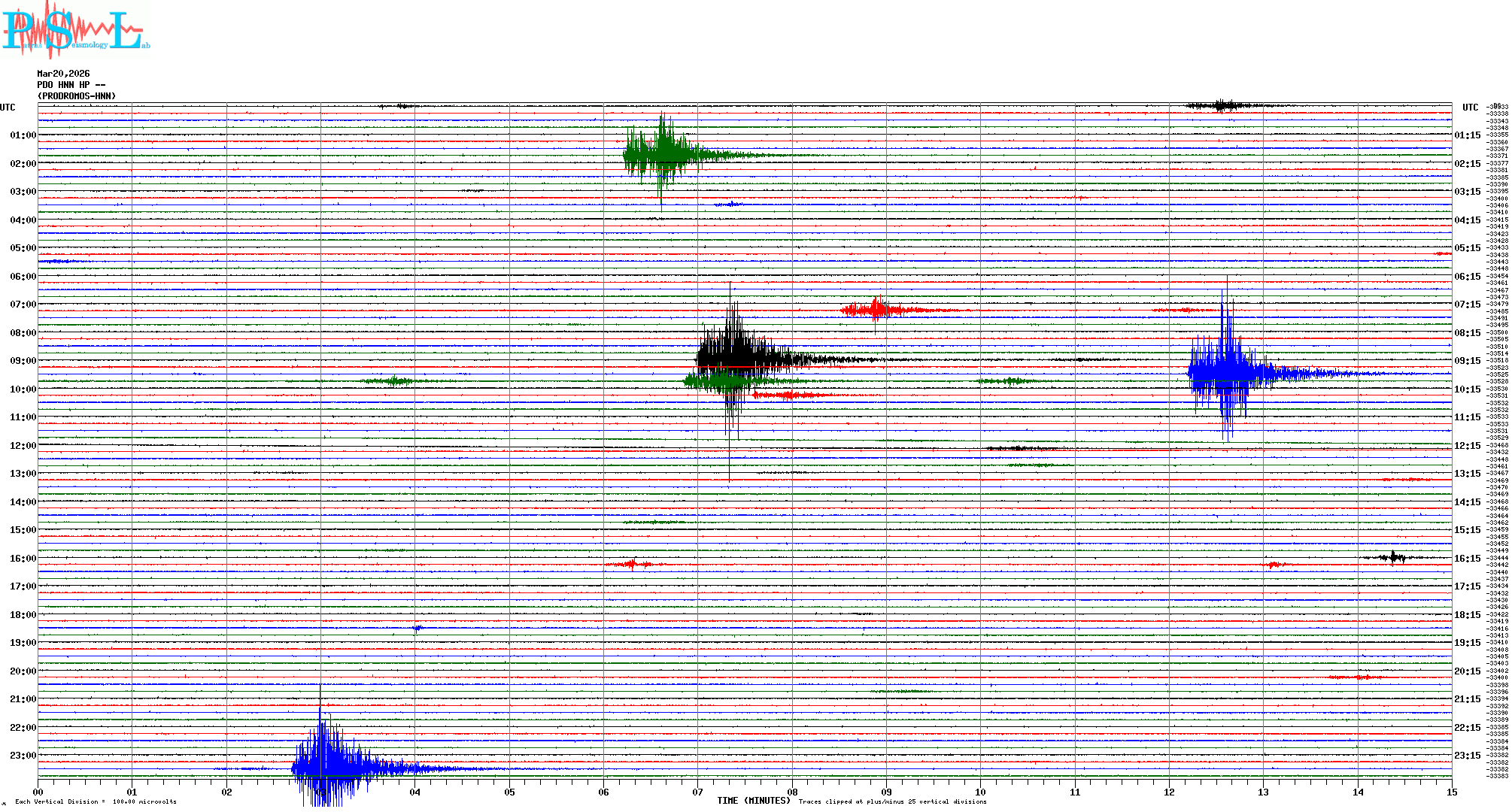Select the 01:00 hour label on left
The width and height of the screenshot is (1512, 812).
pos(23,135)
